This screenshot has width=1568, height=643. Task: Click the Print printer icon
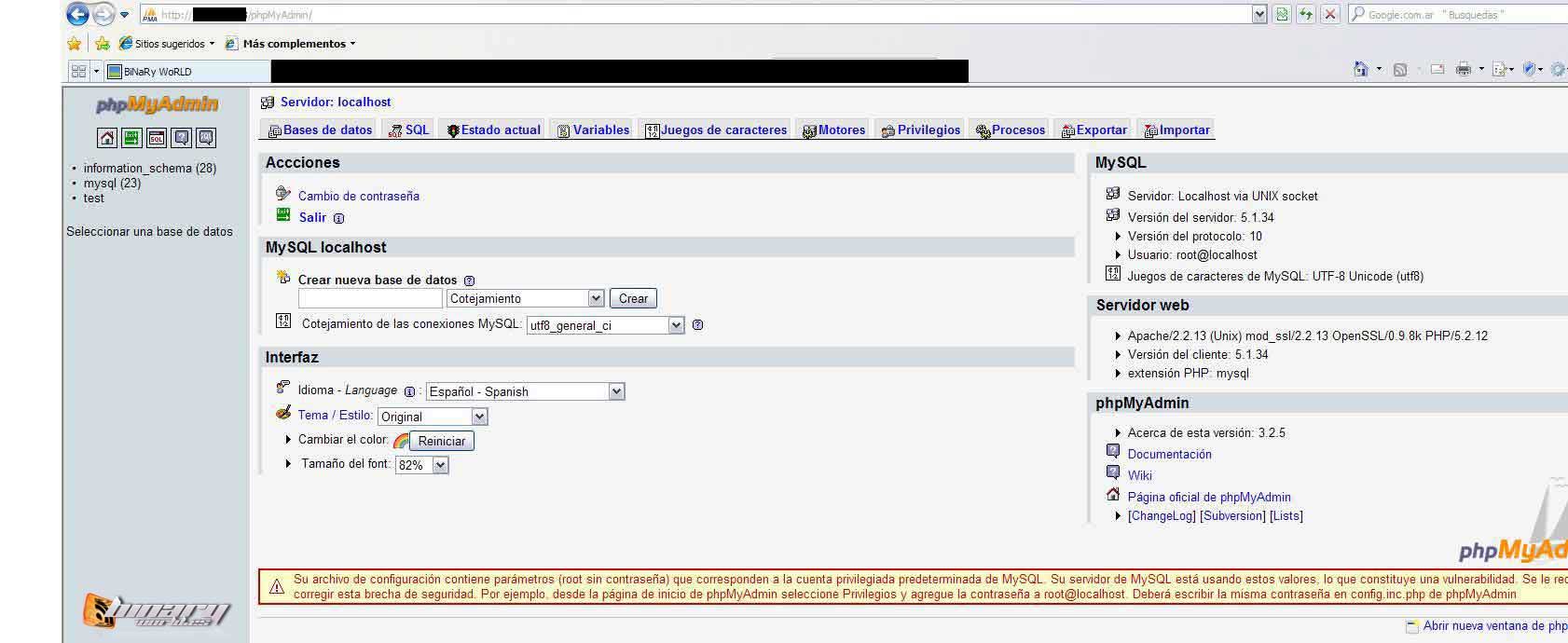pyautogui.click(x=1464, y=69)
